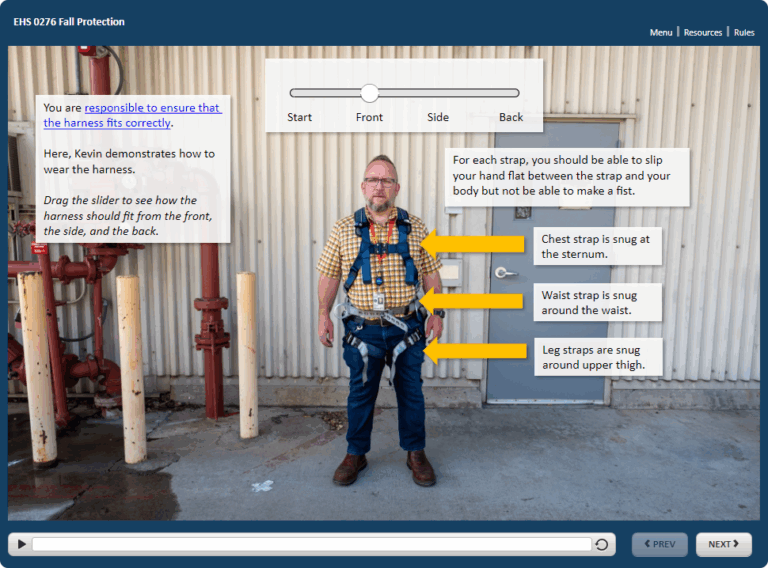Click the harness view slider thumb
The height and width of the screenshot is (568, 768).
point(369,93)
